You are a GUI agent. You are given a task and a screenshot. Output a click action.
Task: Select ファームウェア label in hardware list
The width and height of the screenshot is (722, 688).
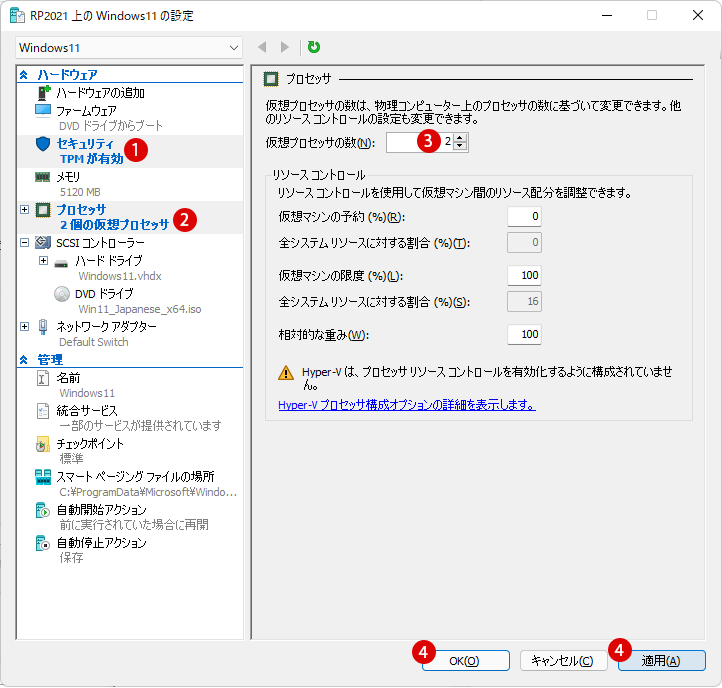[x=86, y=111]
